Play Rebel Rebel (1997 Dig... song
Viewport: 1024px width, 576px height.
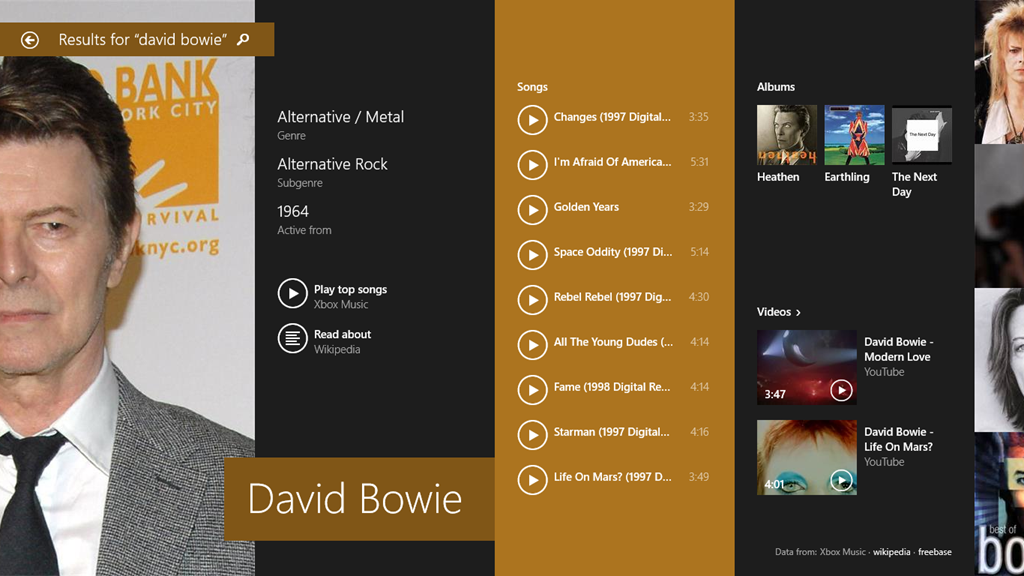click(x=532, y=300)
